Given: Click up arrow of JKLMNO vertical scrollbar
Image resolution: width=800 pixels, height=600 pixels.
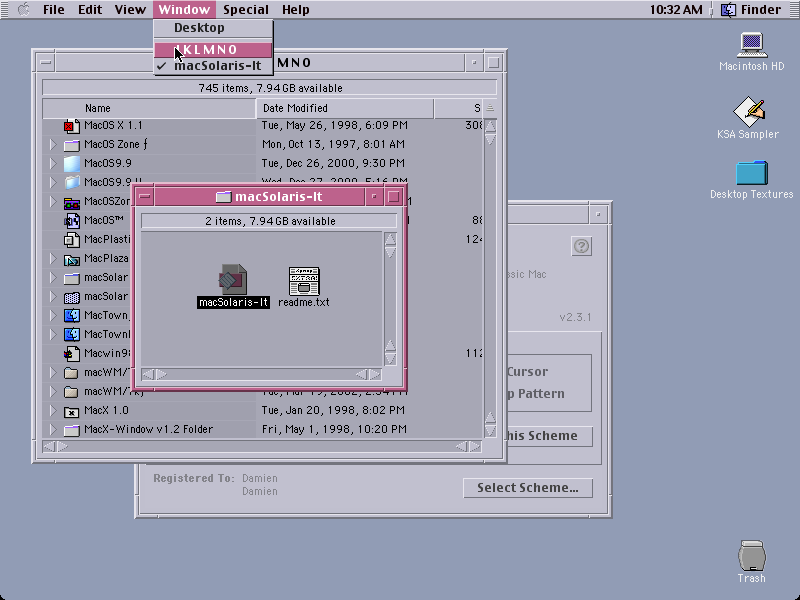Looking at the screenshot, I should 490,126.
